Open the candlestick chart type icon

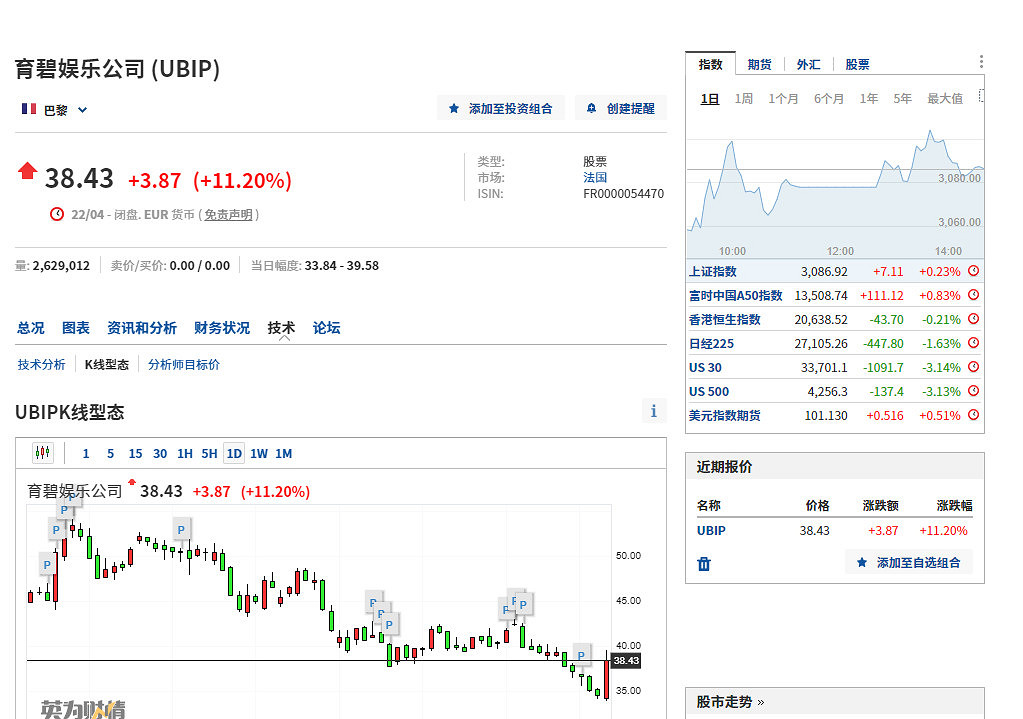click(43, 453)
